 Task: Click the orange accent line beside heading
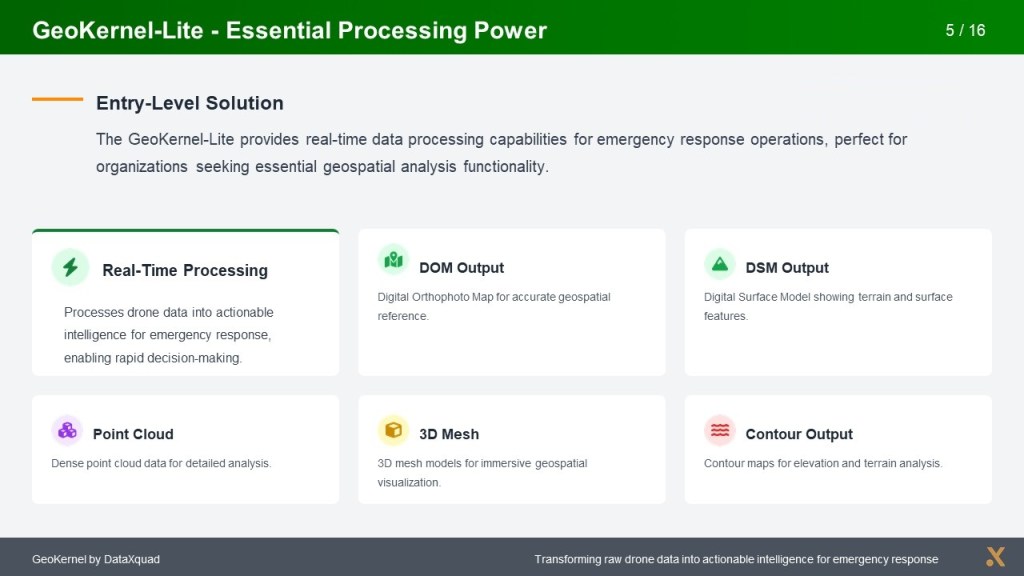tap(57, 99)
